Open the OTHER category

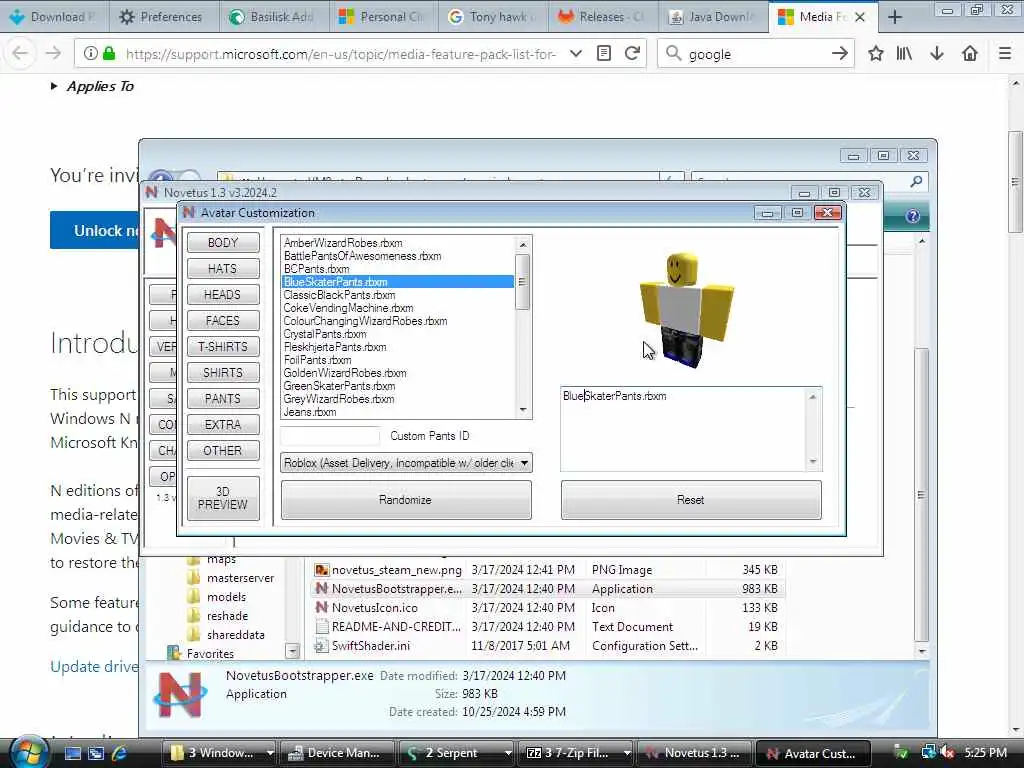(223, 451)
